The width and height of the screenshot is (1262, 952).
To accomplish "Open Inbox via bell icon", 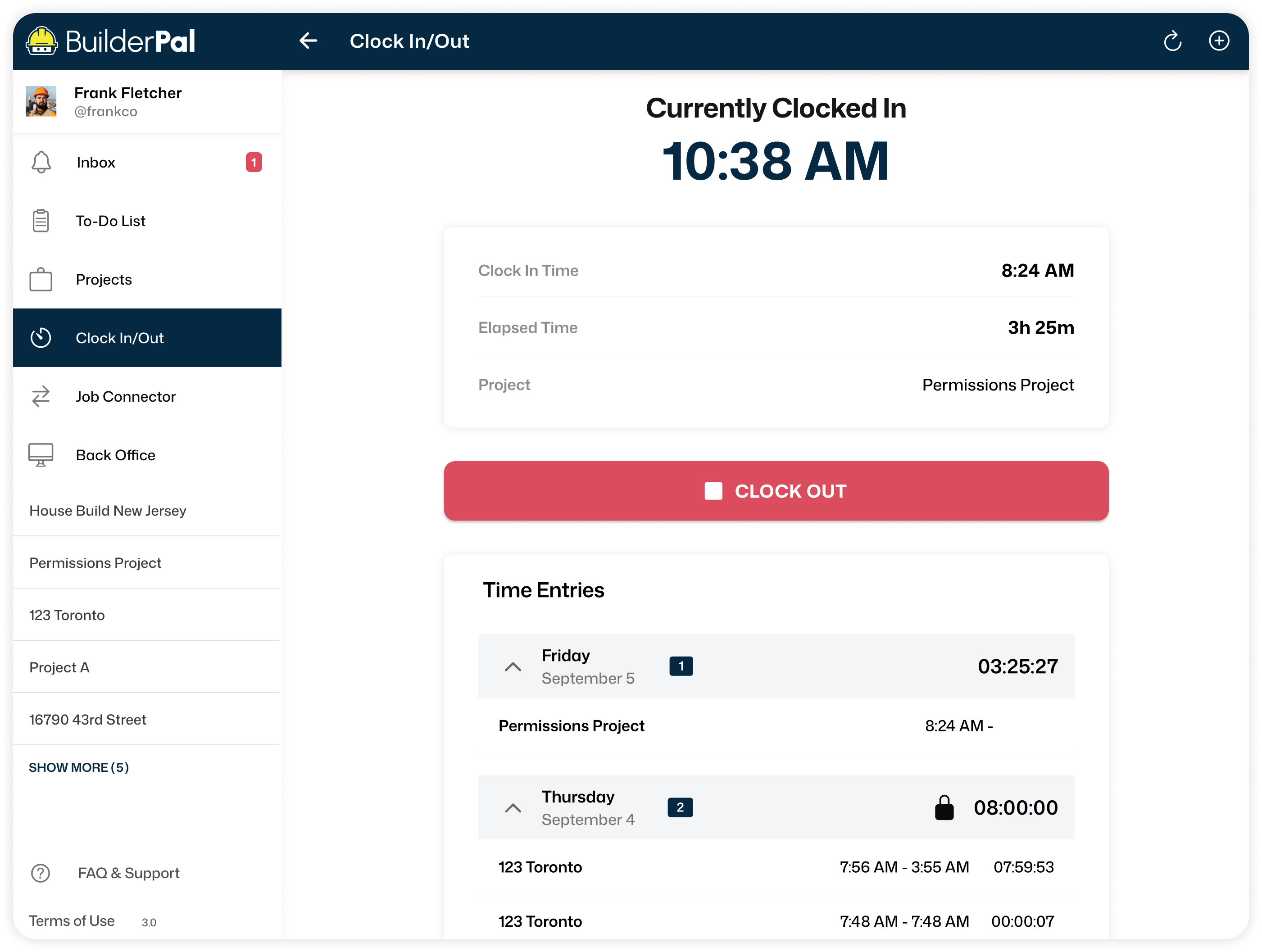I will (41, 163).
